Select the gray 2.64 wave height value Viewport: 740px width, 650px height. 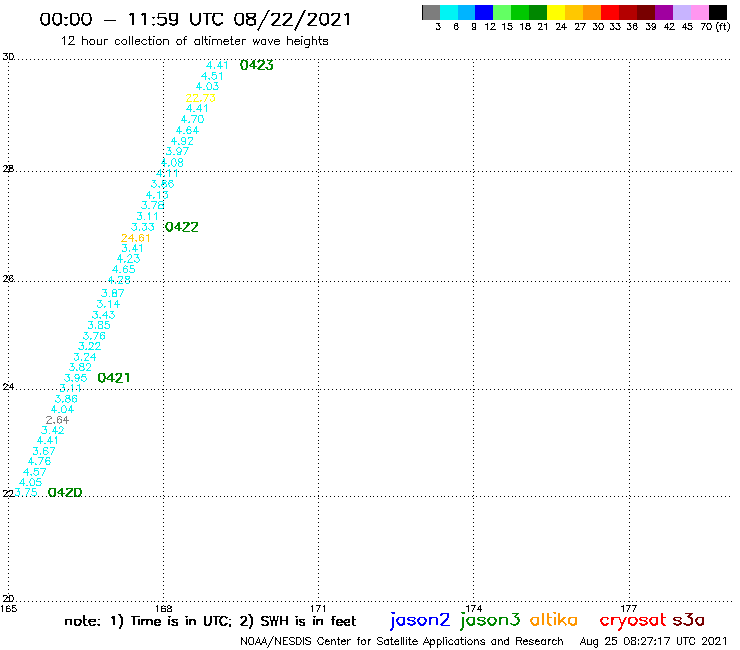click(x=58, y=420)
